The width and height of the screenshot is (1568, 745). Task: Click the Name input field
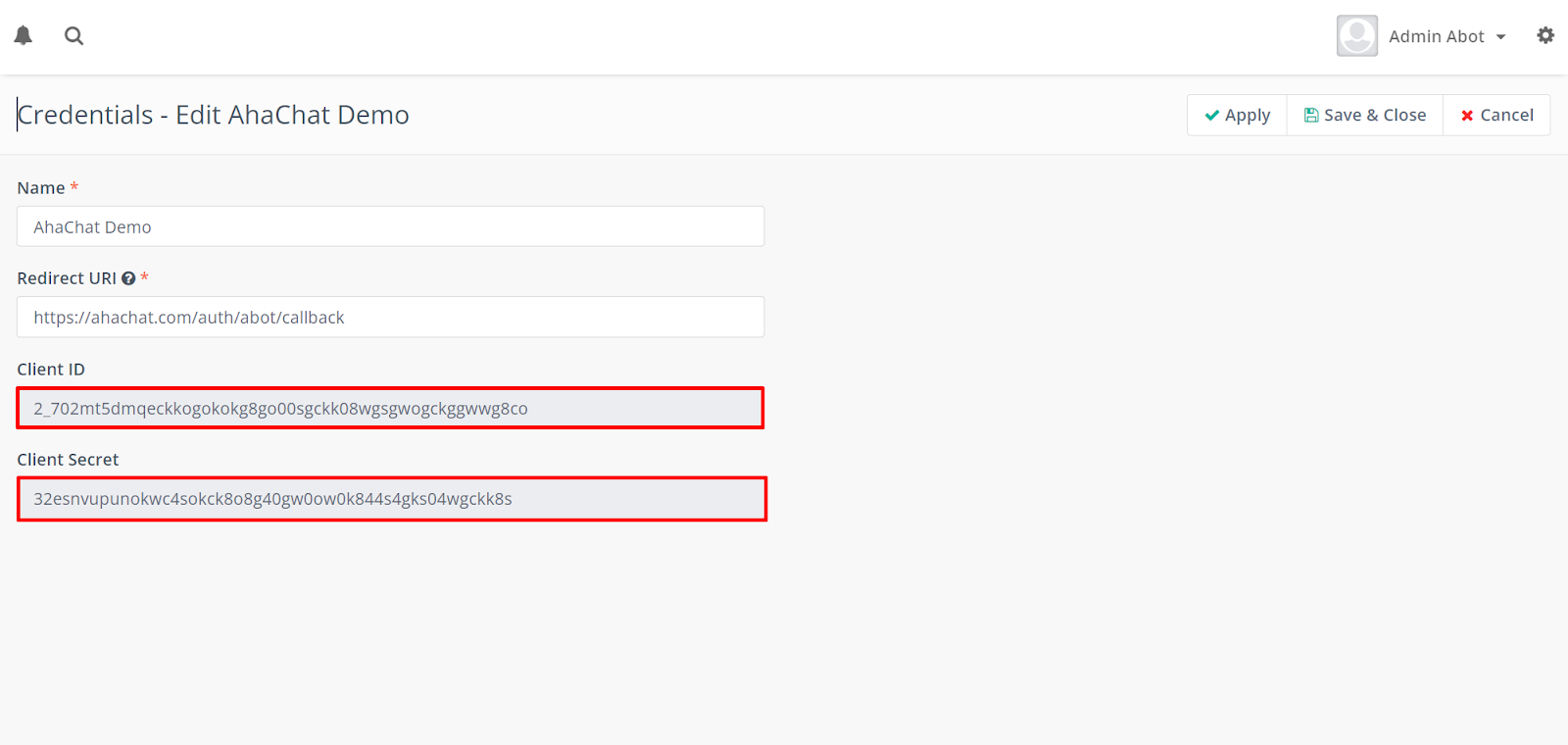391,226
